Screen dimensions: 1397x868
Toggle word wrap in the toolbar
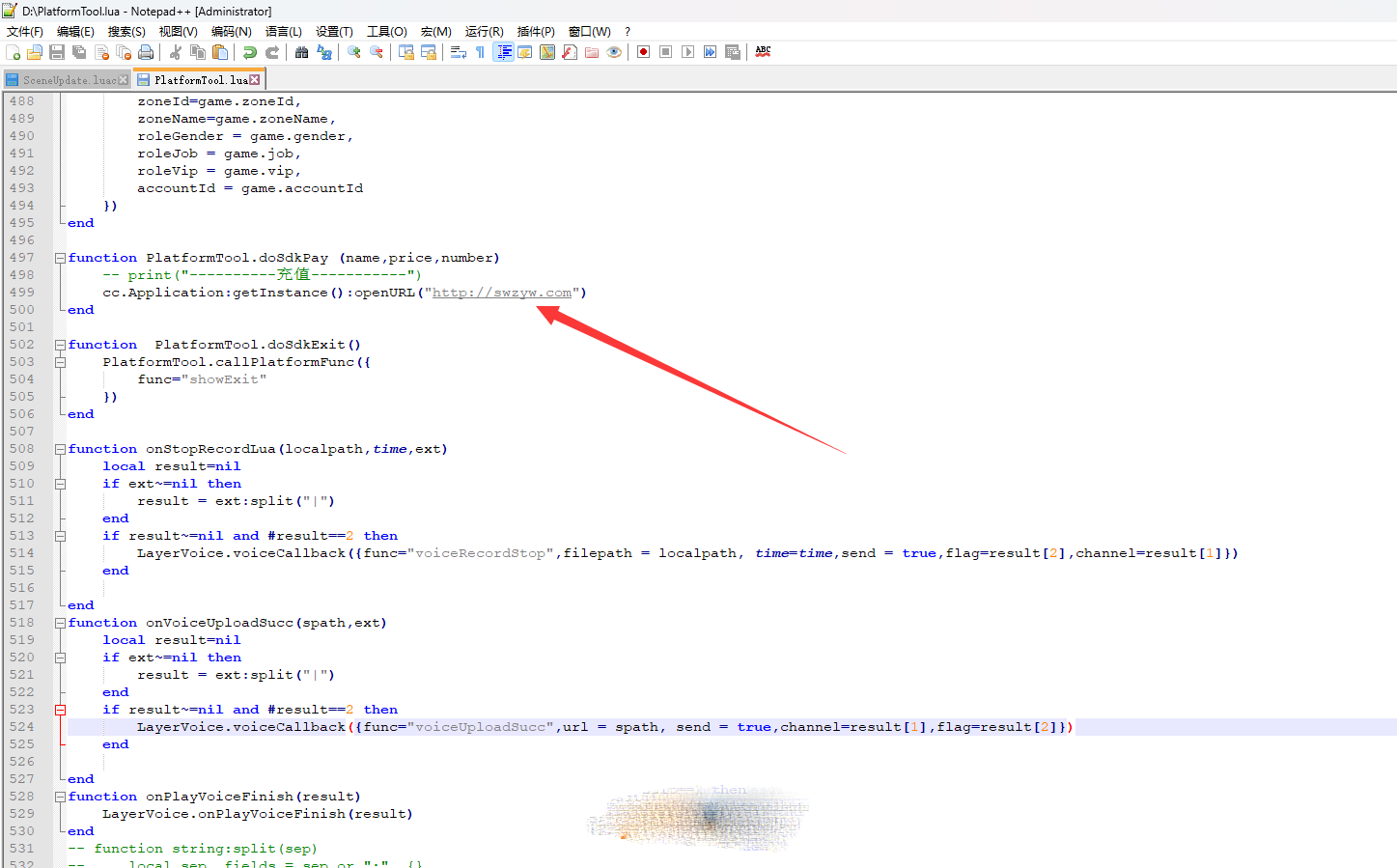459,52
